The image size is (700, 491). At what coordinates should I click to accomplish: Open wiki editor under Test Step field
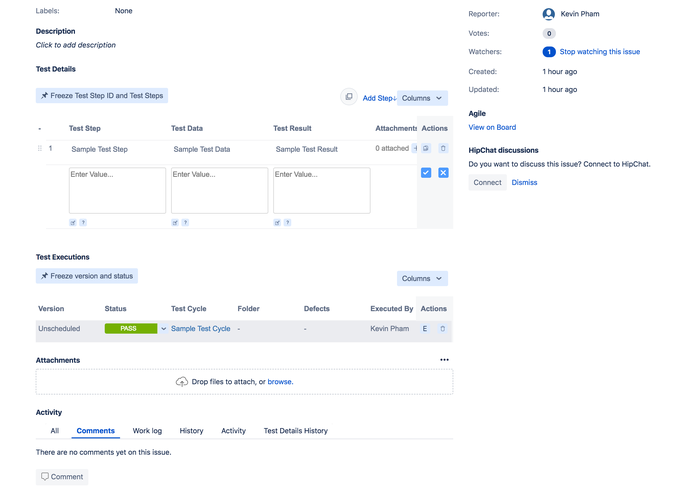pos(73,222)
